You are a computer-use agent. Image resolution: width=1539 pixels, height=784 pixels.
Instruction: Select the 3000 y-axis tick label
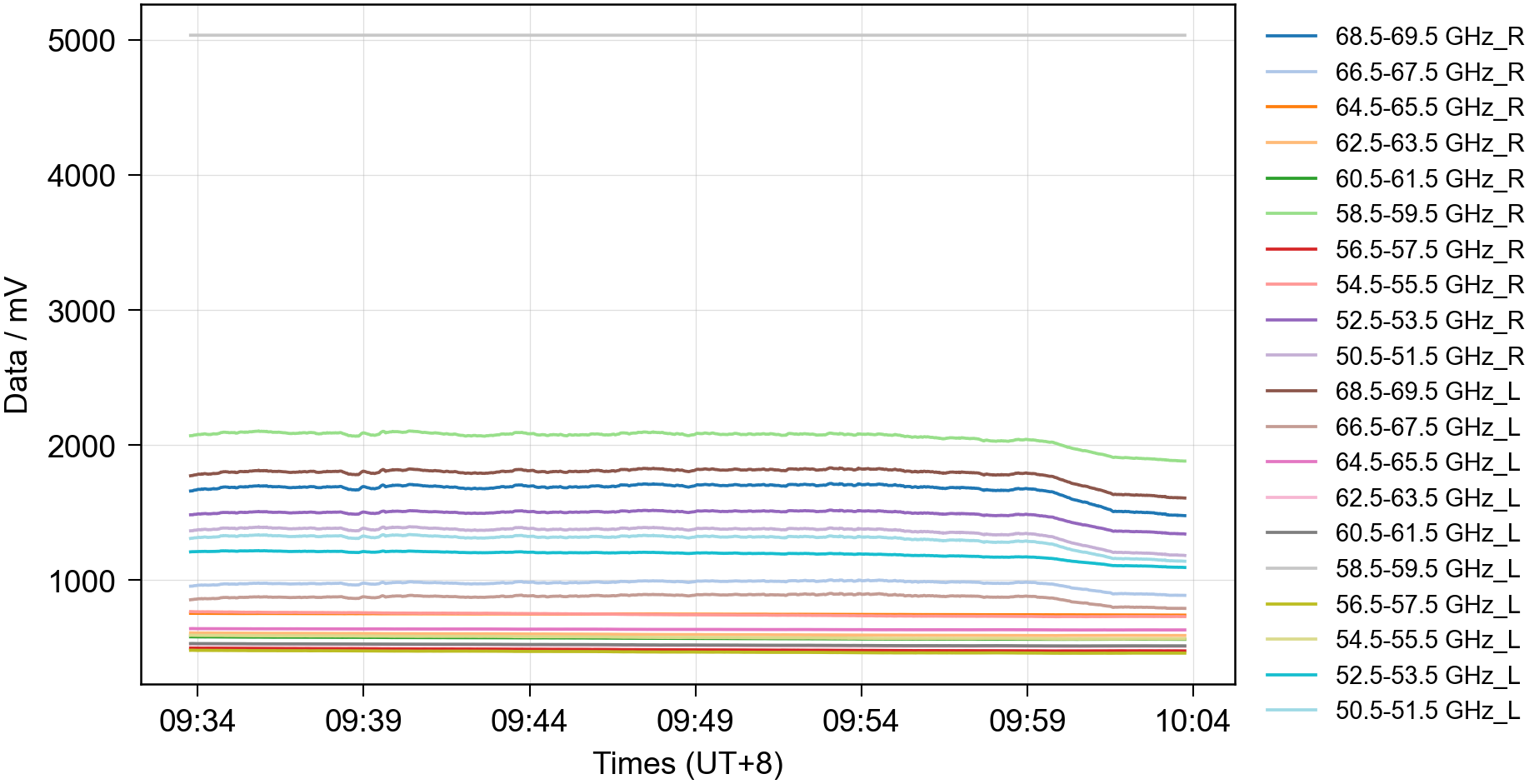pyautogui.click(x=81, y=312)
